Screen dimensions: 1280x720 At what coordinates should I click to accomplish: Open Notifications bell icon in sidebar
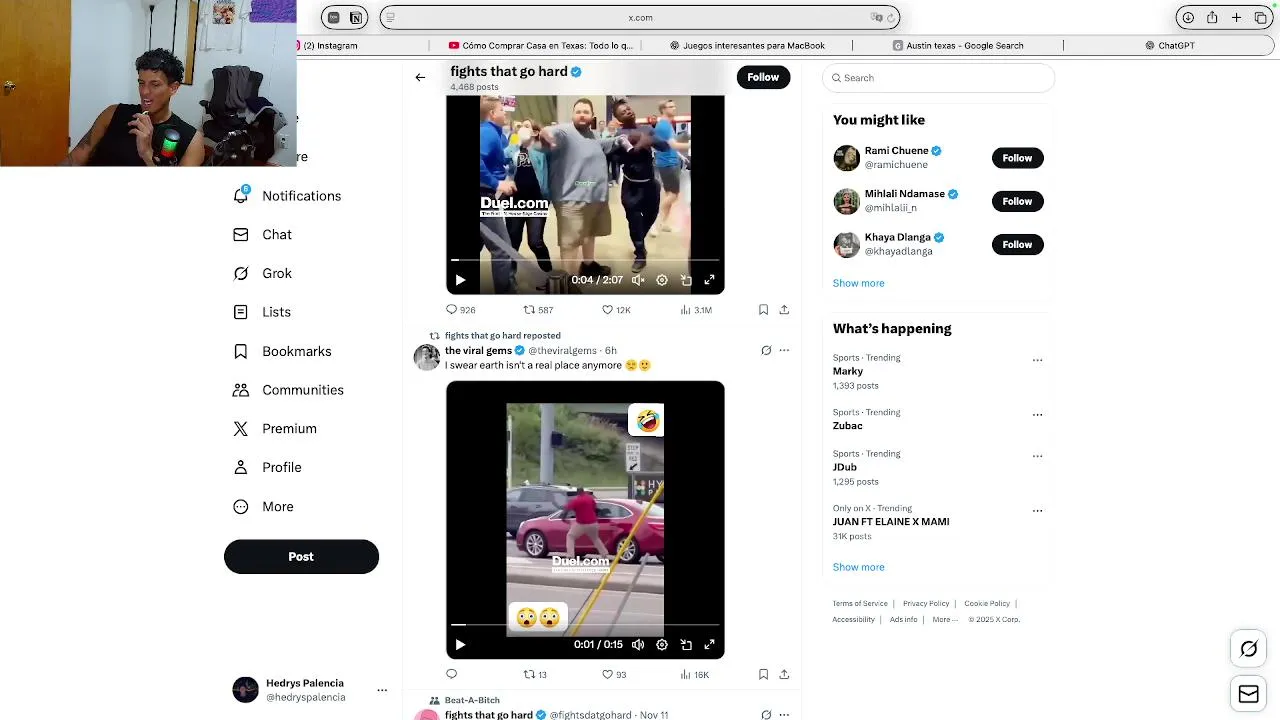241,195
